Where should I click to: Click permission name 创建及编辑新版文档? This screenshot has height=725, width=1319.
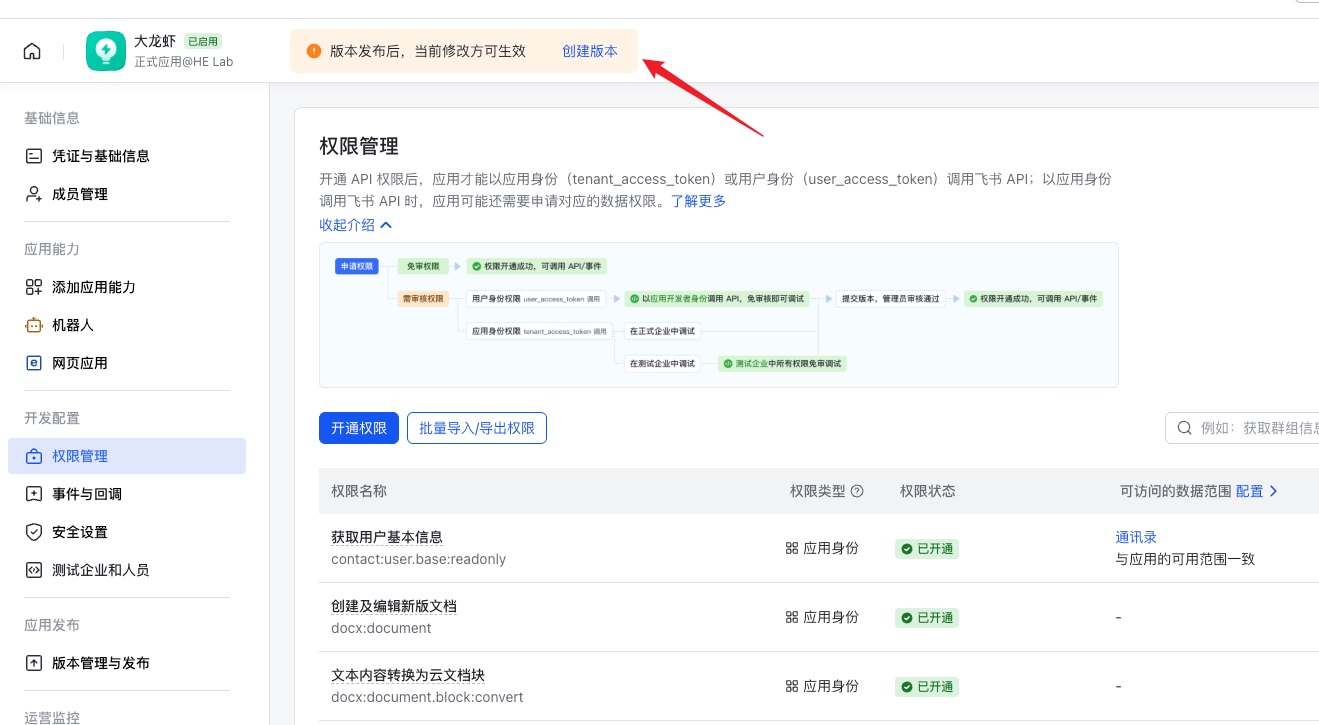394,606
